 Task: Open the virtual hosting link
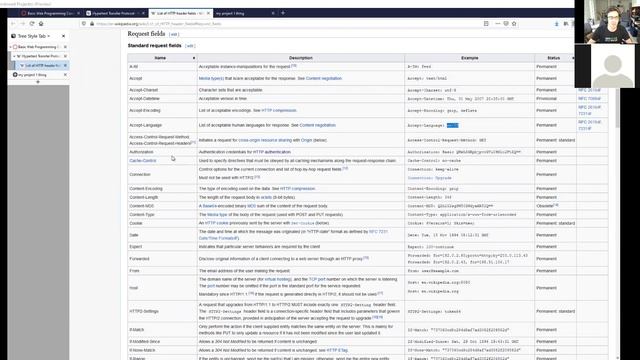tap(278, 279)
